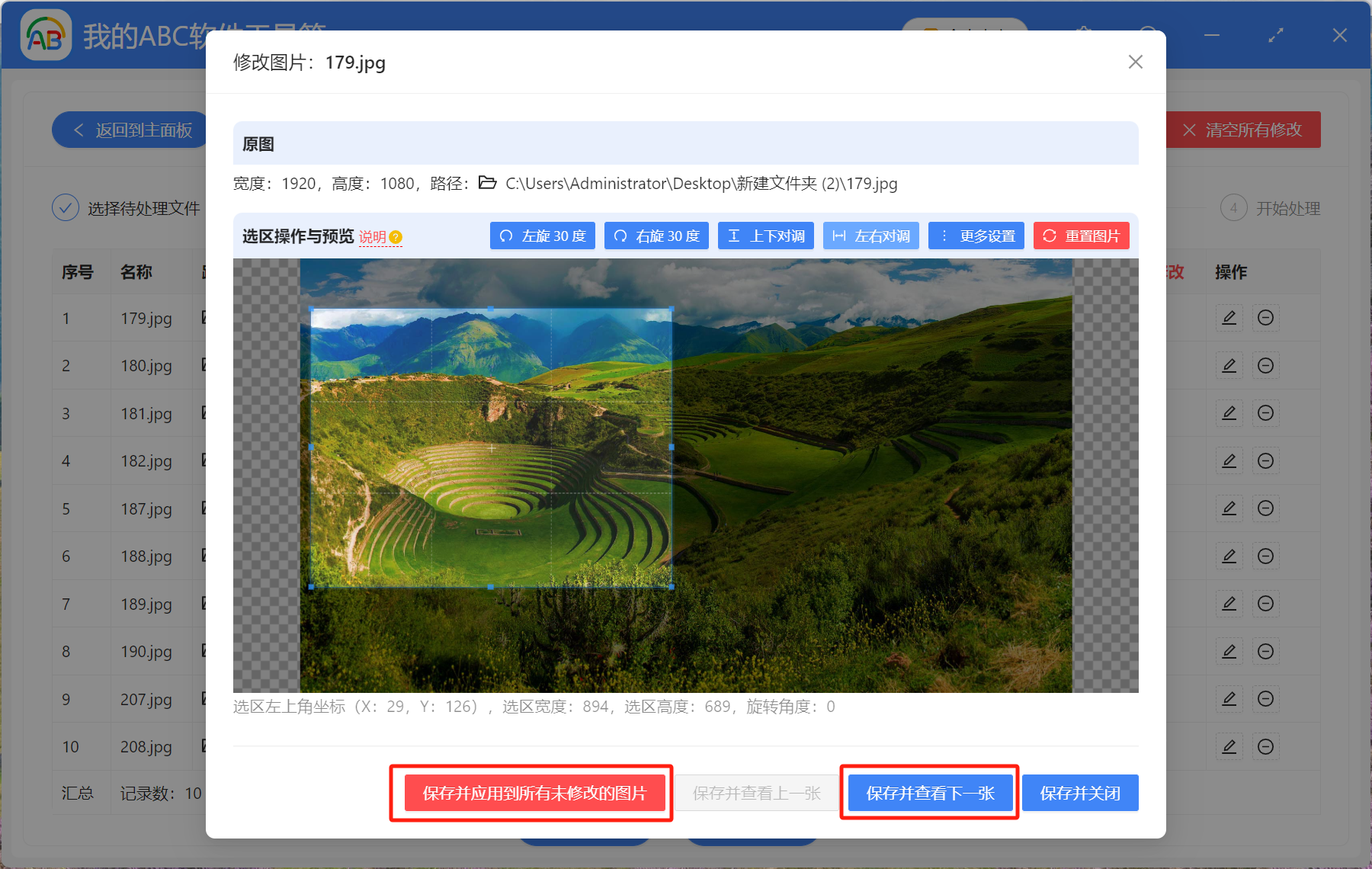The image size is (1372, 869).
Task: Open 更多设置 more settings
Action: pos(976,236)
